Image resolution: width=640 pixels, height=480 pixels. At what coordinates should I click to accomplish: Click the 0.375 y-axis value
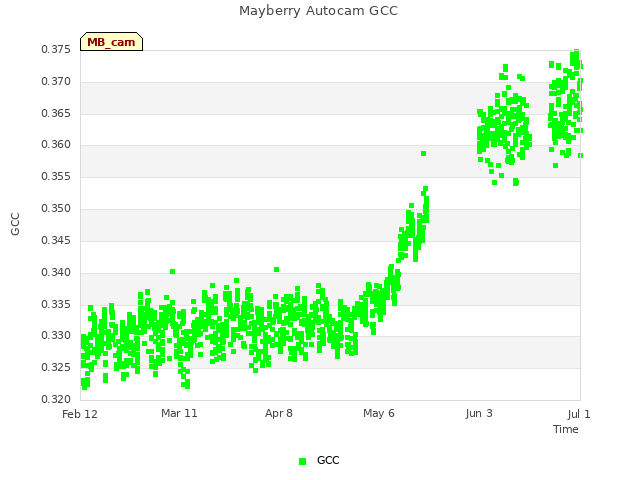pyautogui.click(x=56, y=49)
